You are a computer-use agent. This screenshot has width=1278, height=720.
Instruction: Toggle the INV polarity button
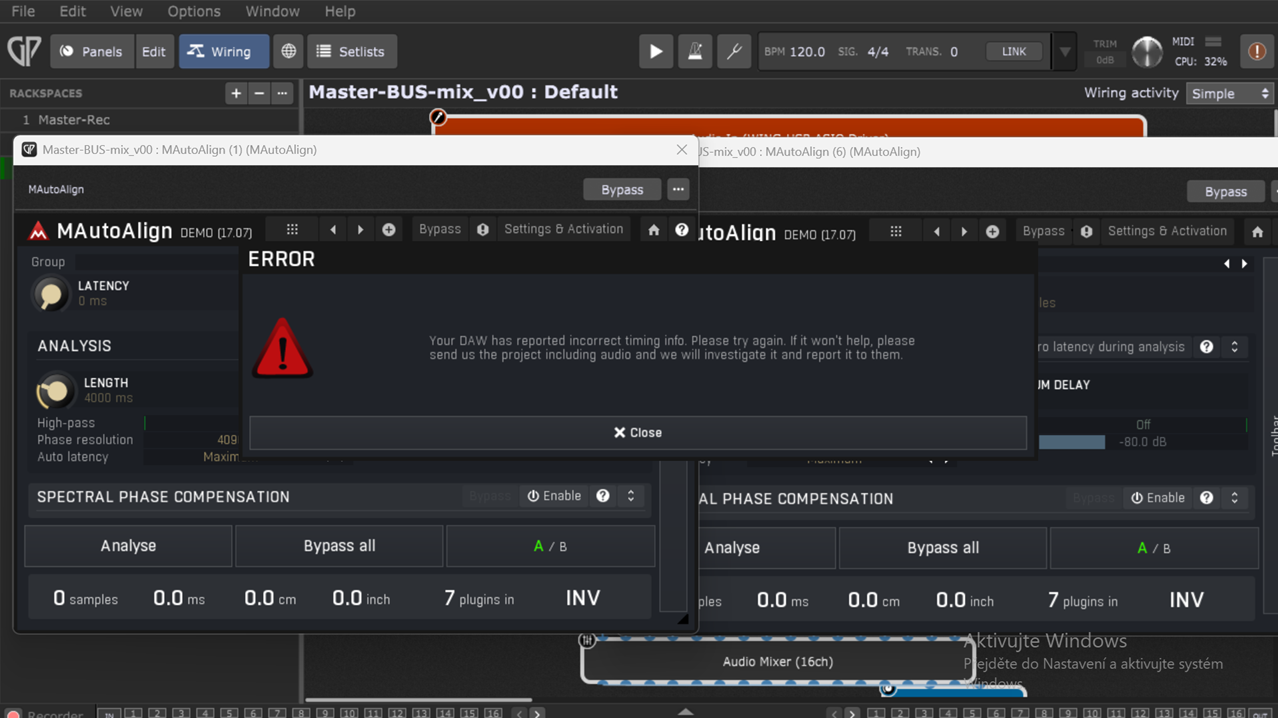pos(583,598)
